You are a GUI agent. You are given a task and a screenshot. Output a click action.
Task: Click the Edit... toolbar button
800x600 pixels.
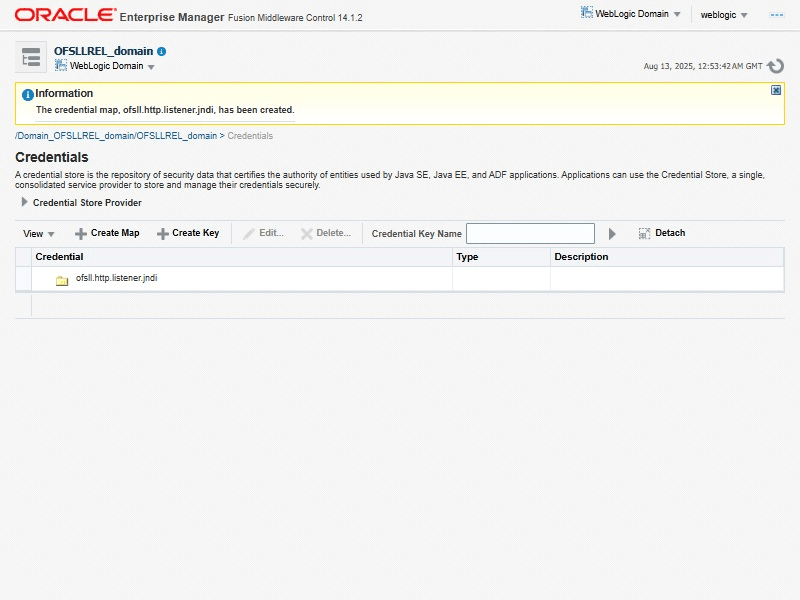(263, 233)
